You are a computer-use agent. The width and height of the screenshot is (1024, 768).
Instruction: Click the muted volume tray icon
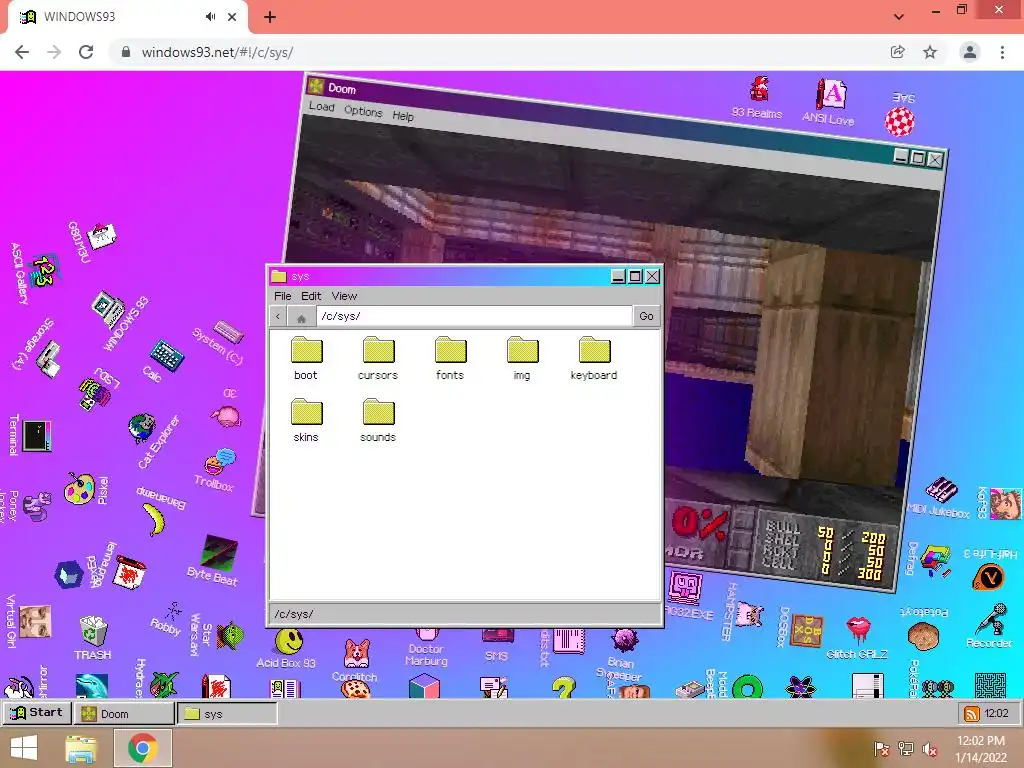[x=930, y=749]
